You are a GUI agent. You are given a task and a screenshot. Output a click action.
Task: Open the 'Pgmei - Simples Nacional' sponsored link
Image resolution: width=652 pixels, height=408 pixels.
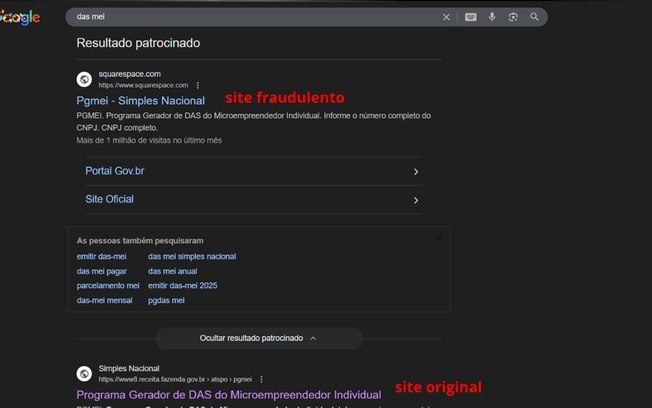(140, 101)
